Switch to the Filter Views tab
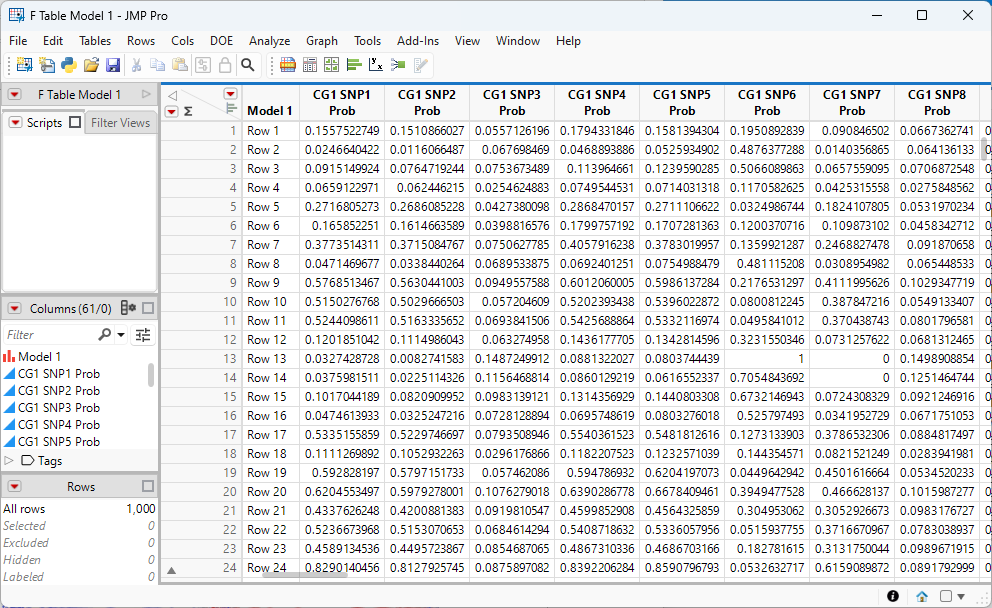Screen dimensions: 992x608 (120, 123)
